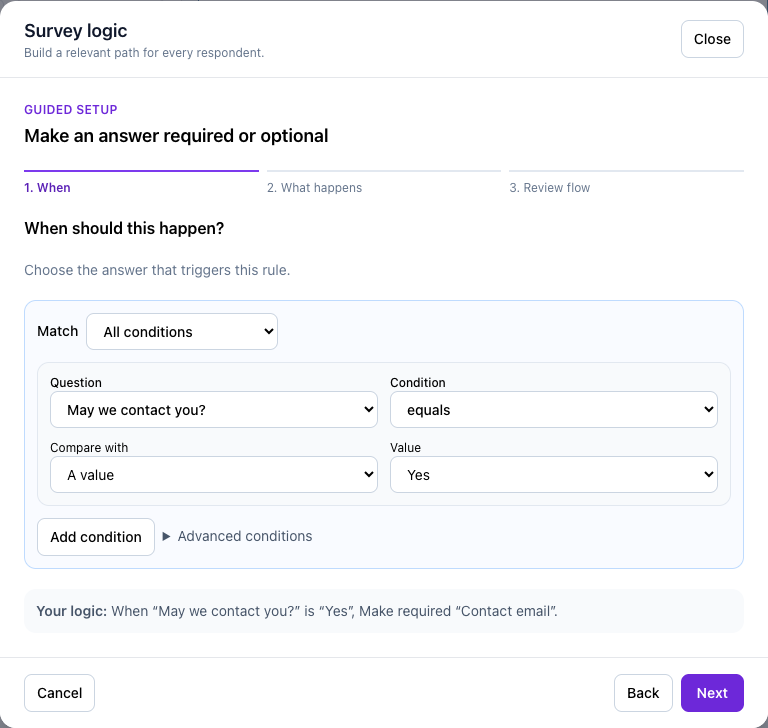Click 'Make an answer required or optional' heading
Screen dimensions: 768x728
click(x=176, y=136)
